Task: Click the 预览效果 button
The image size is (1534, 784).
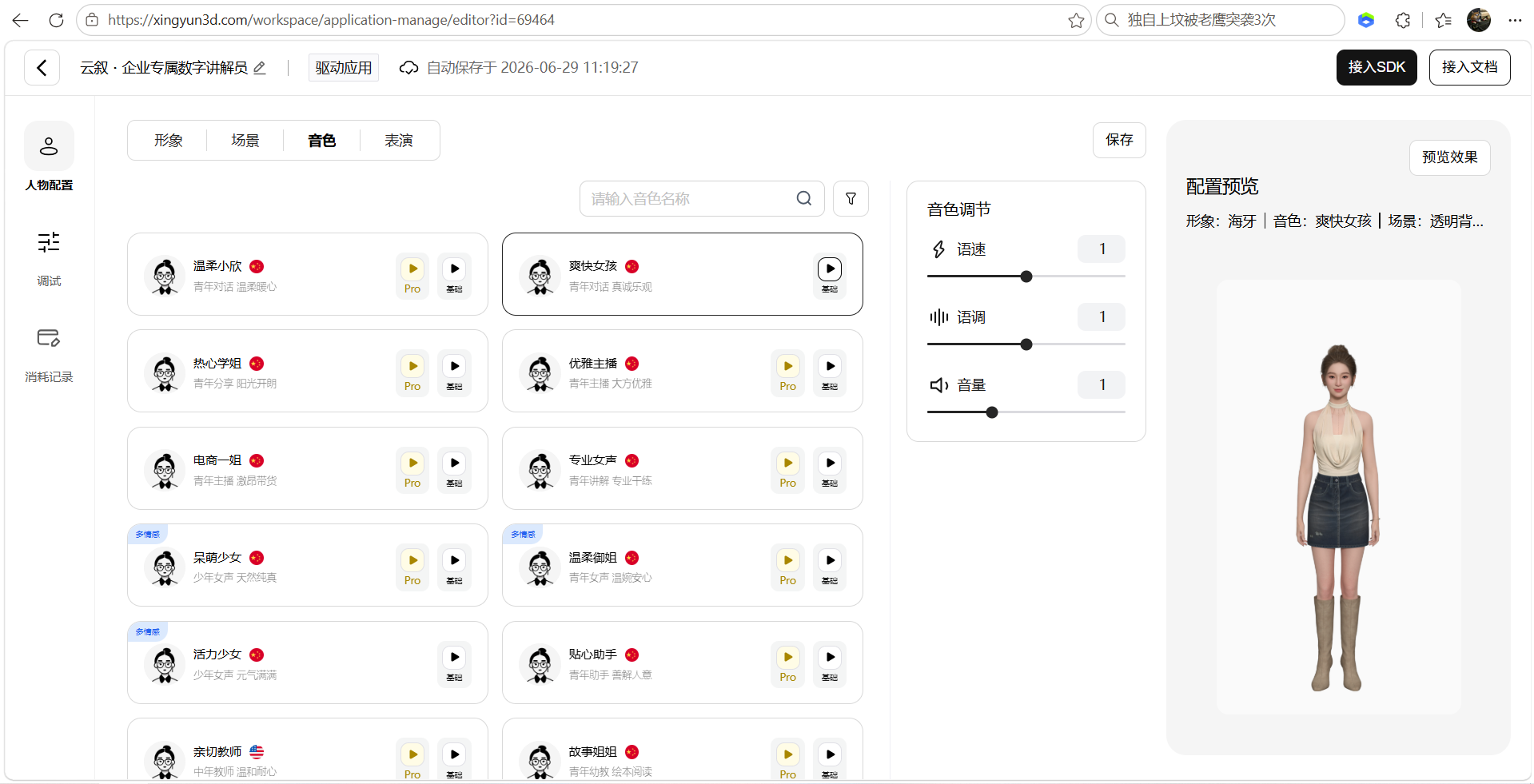Action: click(1449, 157)
